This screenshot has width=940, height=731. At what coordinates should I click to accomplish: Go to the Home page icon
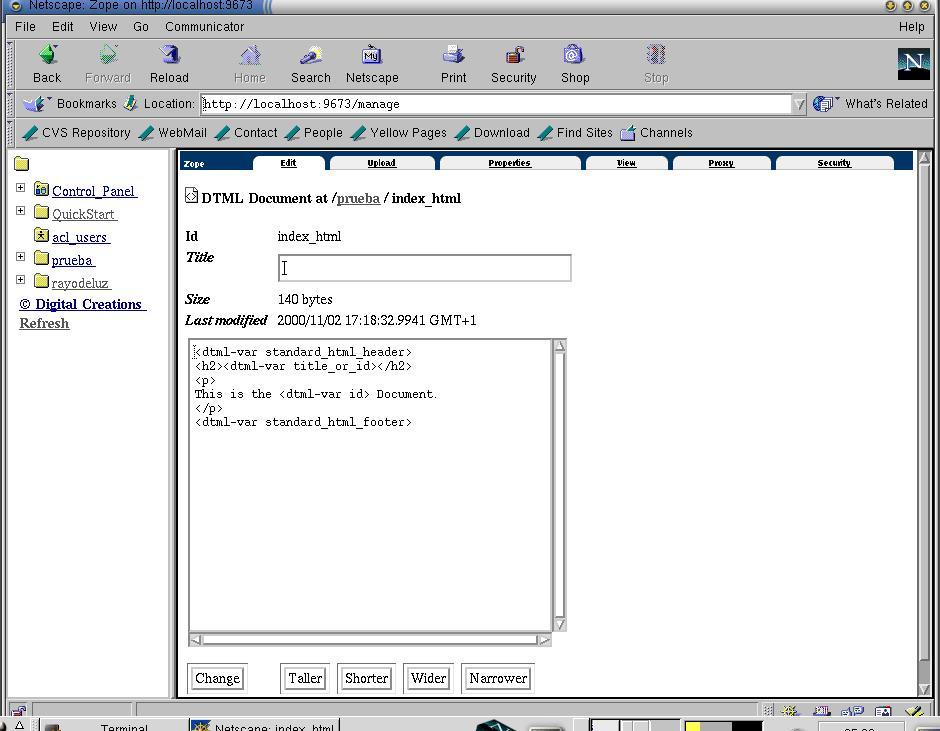[250, 55]
